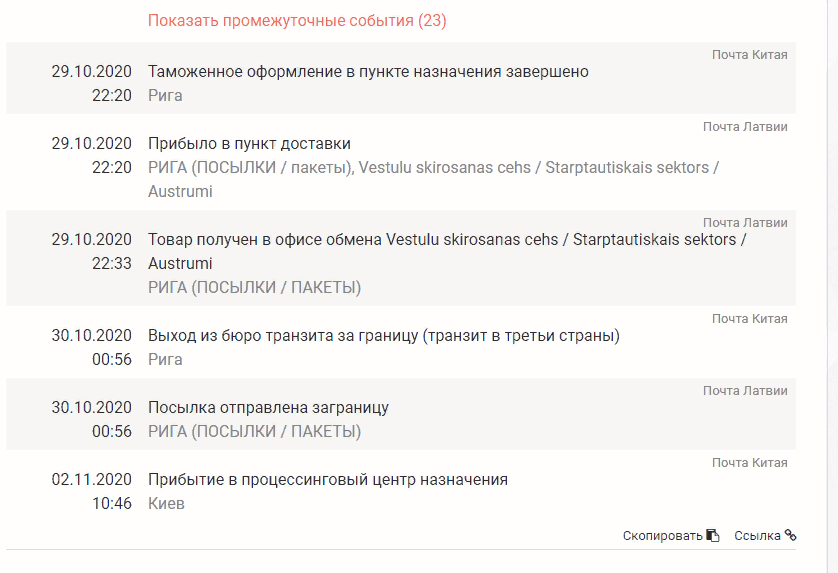Click the first Почта Китая carrier label

click(x=749, y=55)
